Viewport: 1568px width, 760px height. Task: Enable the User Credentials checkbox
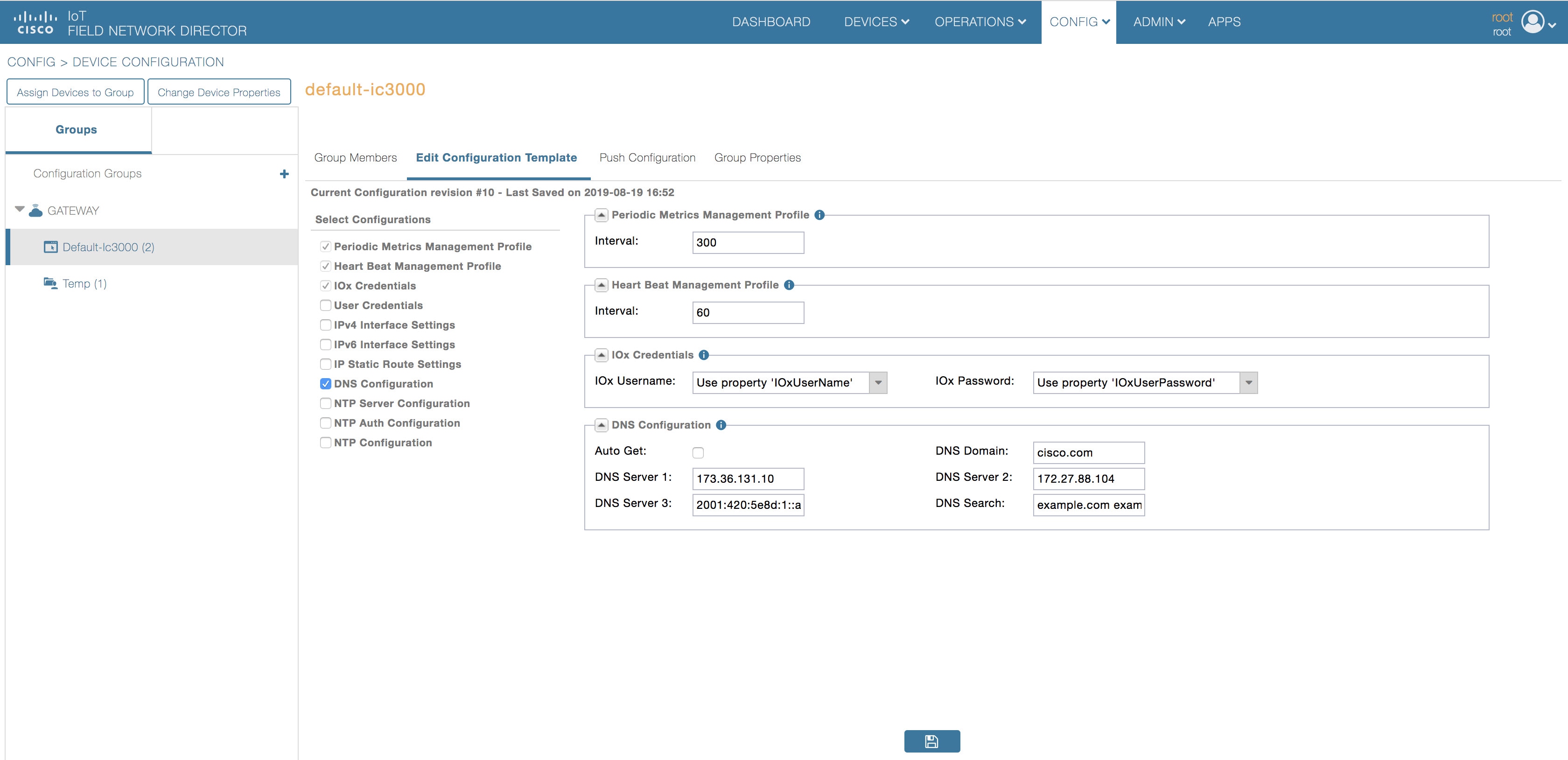[x=326, y=305]
